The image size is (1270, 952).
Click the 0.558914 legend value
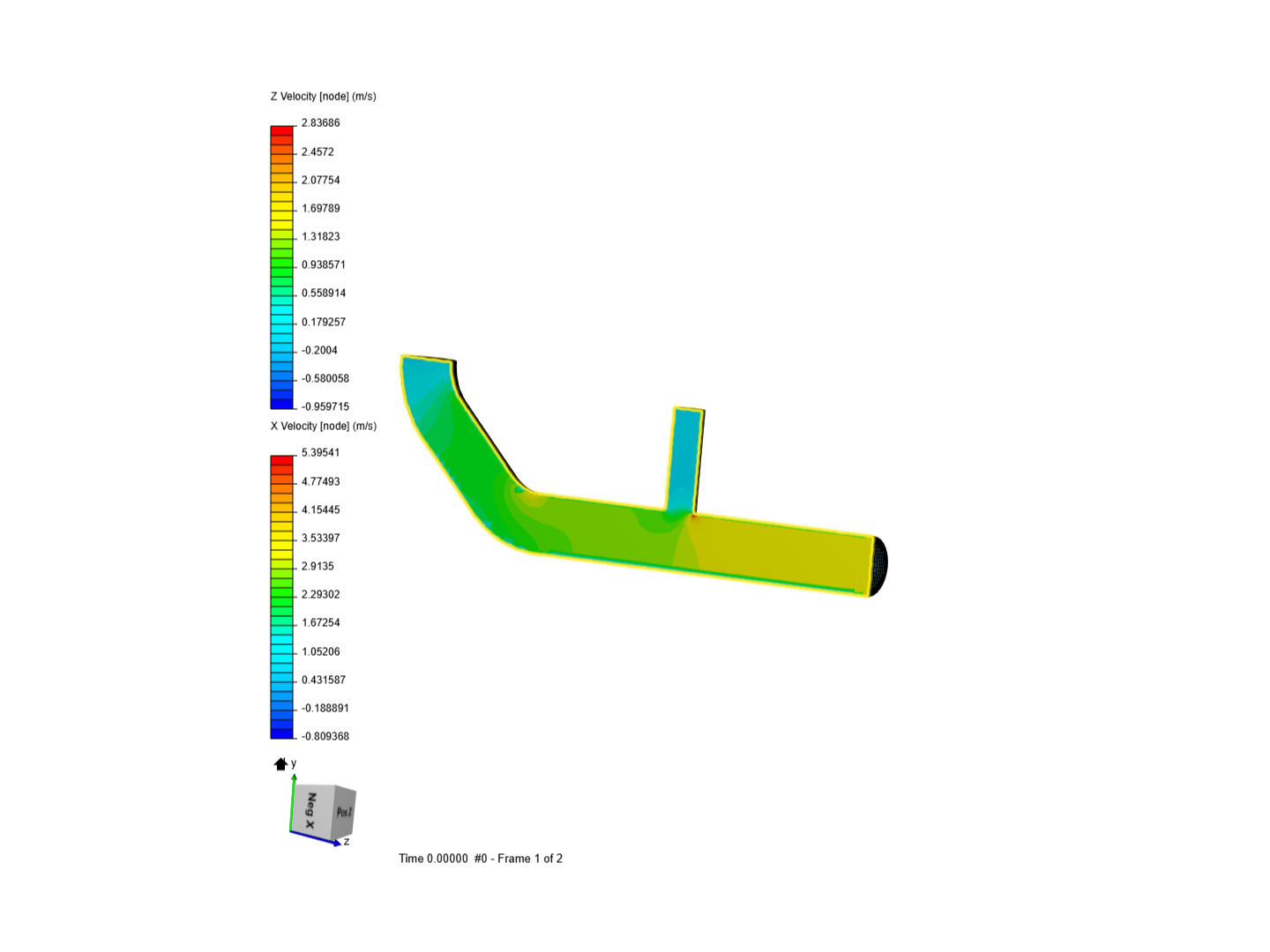tap(324, 293)
